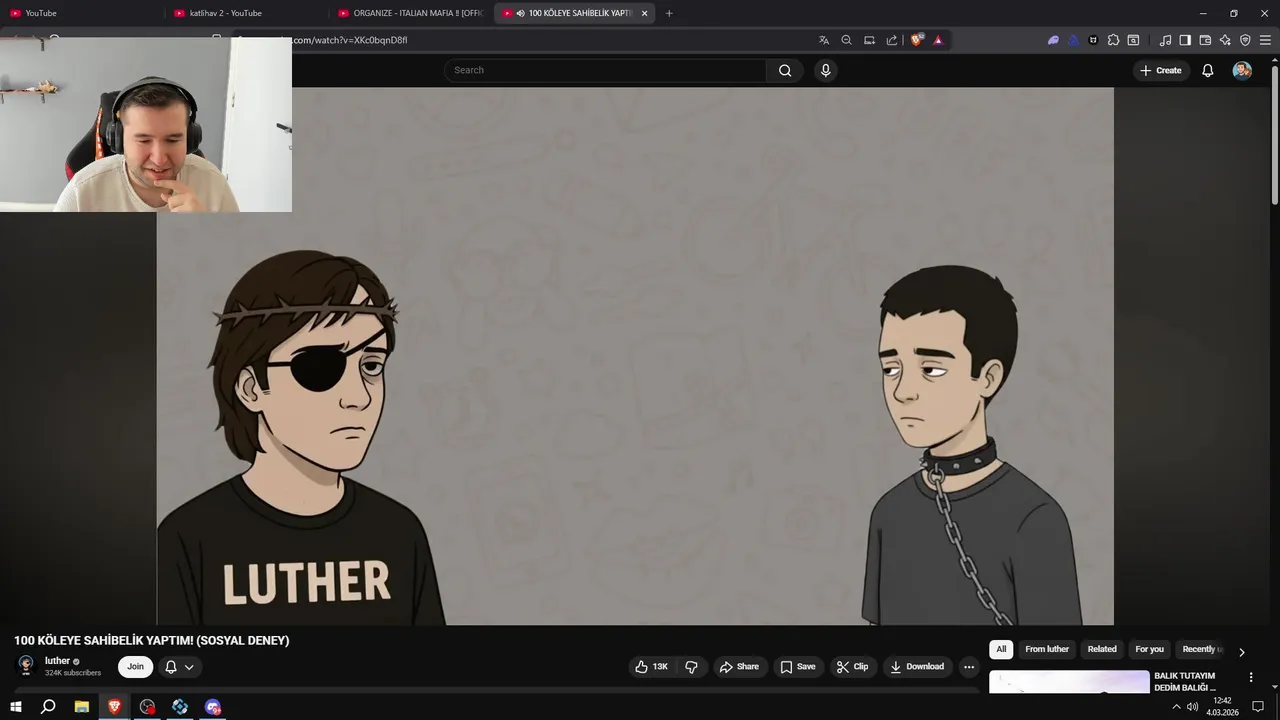The image size is (1280, 720).
Task: Show more filter chips with right arrow
Action: 1242,652
